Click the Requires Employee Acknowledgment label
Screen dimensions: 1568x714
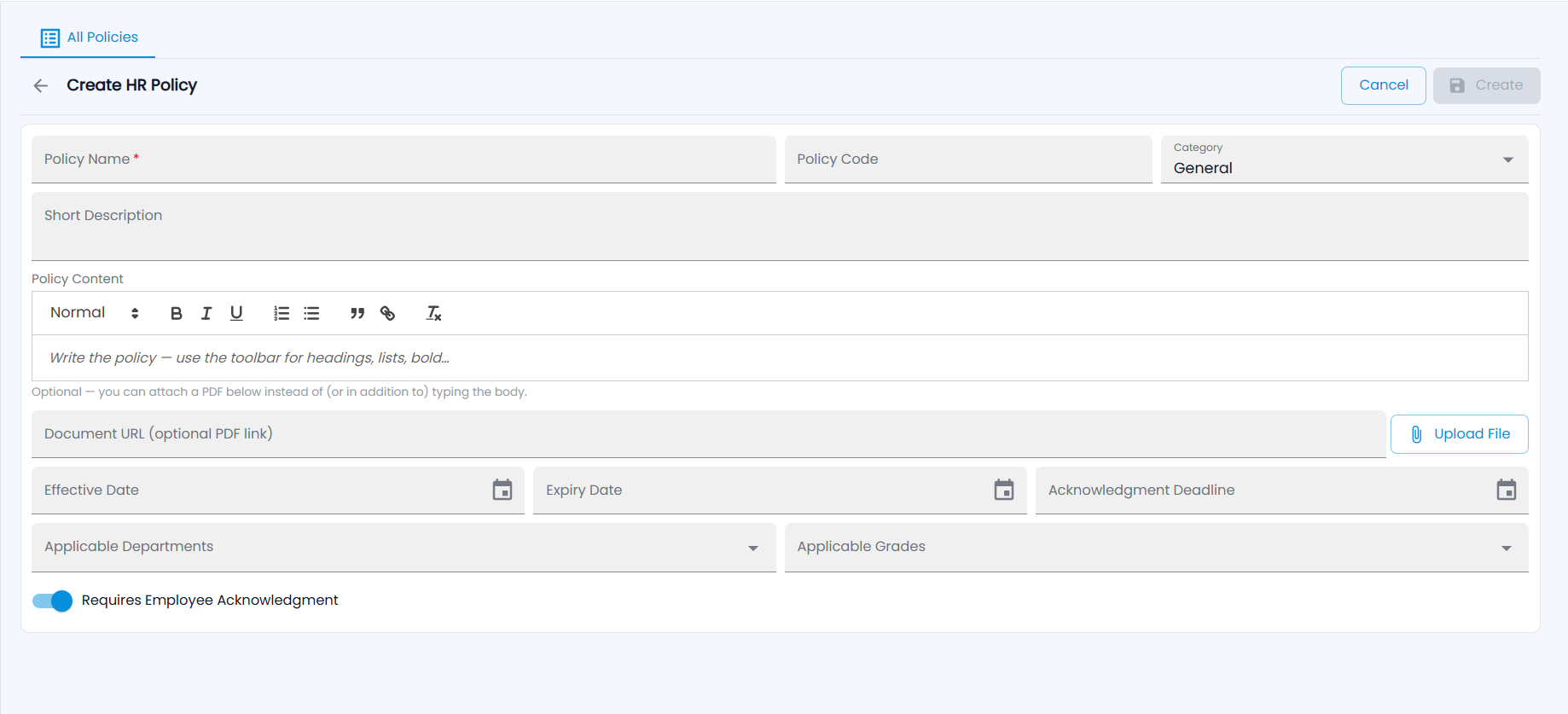[210, 601]
